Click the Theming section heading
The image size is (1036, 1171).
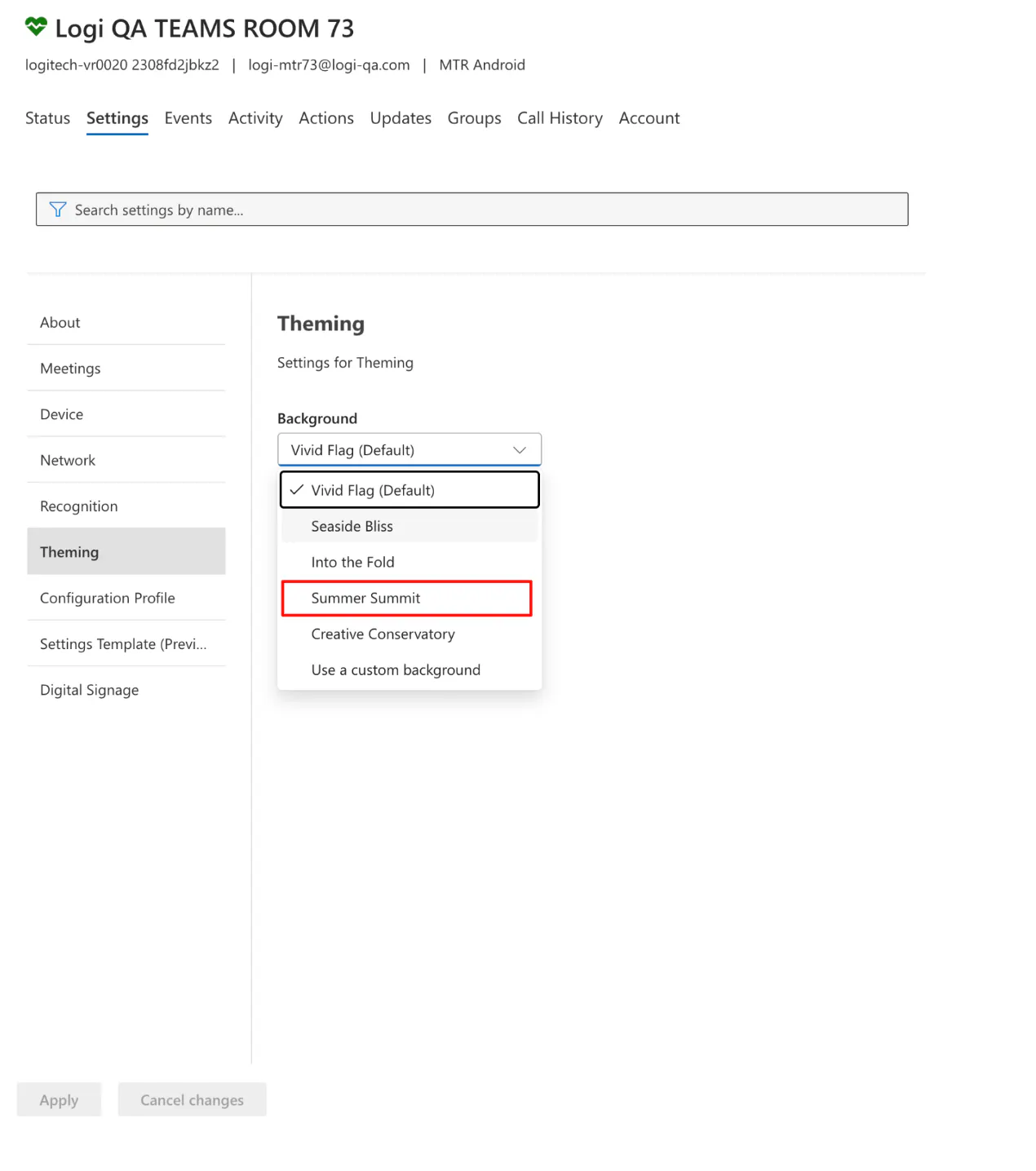pyautogui.click(x=321, y=324)
